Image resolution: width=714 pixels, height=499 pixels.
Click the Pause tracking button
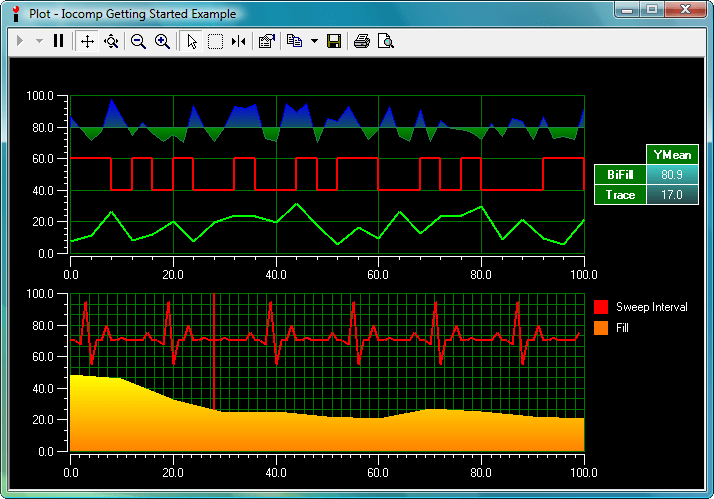[x=58, y=41]
